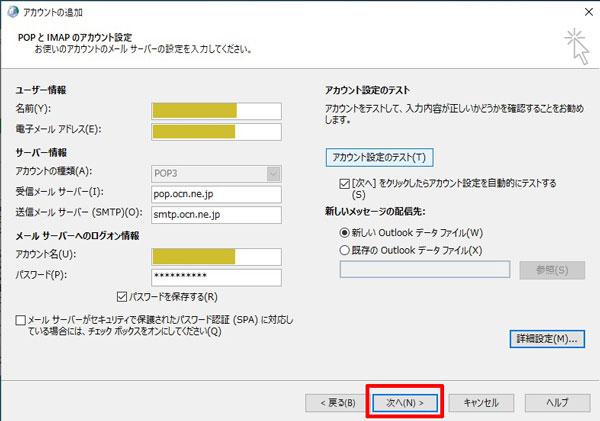Viewport: 600px width, 421px height.
Task: Click the ユーザー情報 section heading
Action: (x=41, y=90)
